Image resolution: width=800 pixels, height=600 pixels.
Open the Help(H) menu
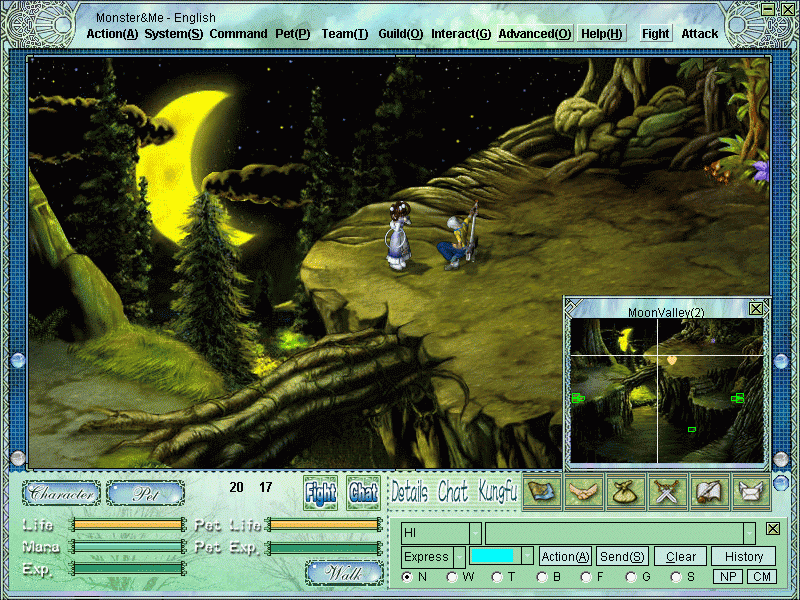click(602, 34)
